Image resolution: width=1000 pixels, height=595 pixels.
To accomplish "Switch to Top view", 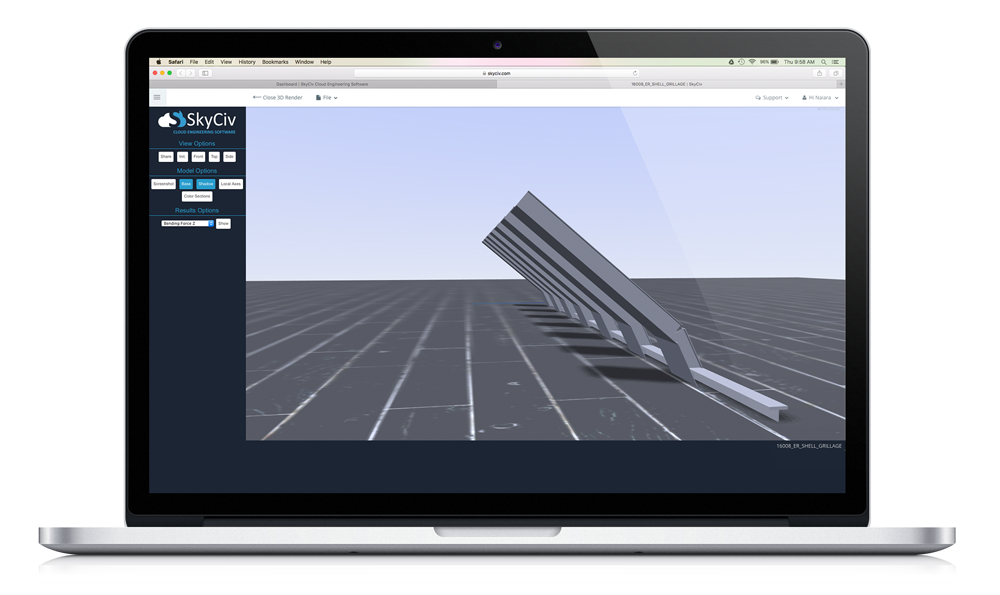I will 214,156.
